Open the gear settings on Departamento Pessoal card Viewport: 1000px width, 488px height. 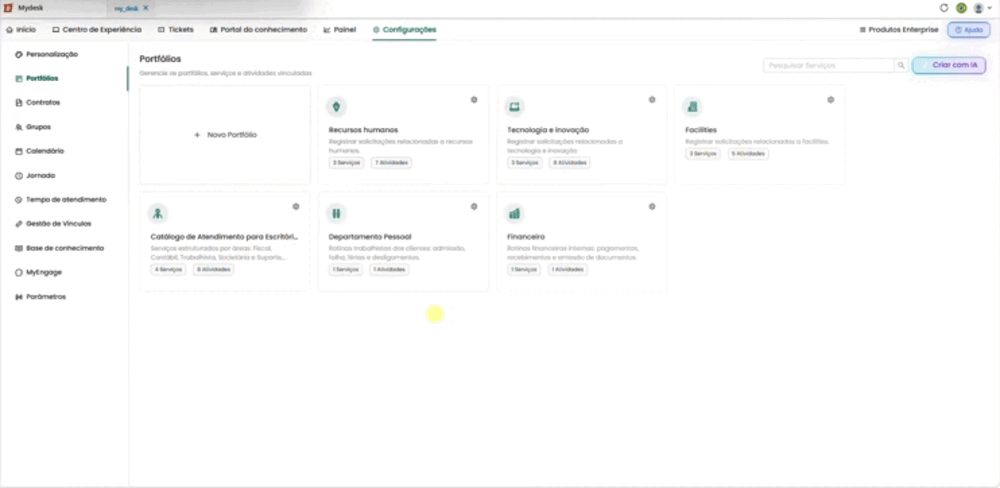click(x=474, y=207)
